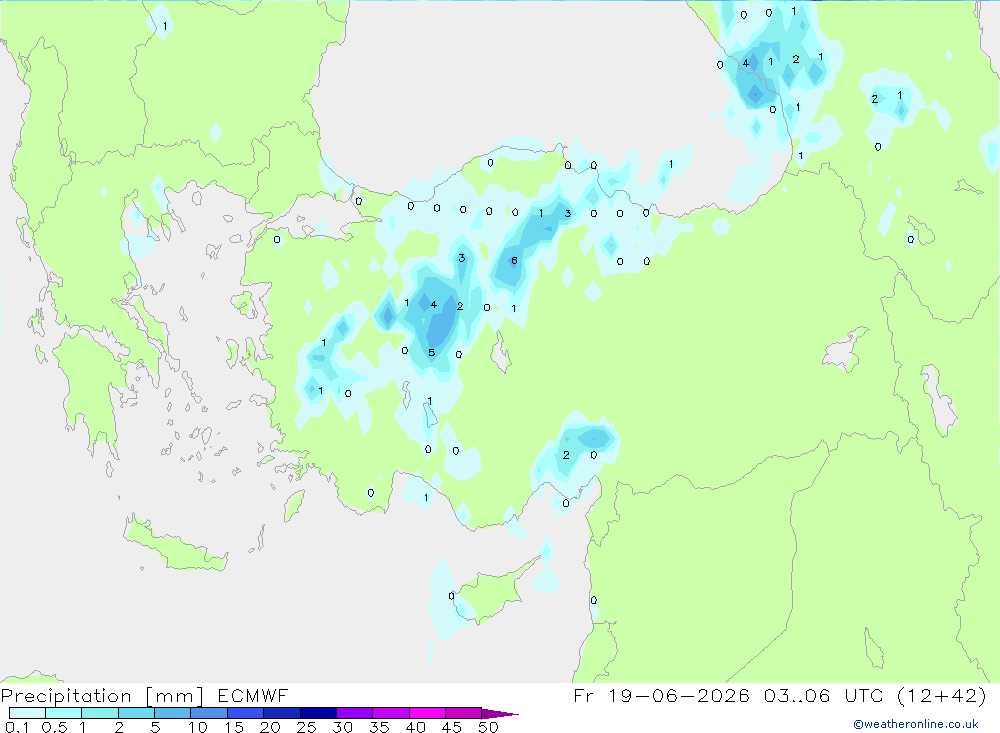Click the '15' legend scale label

234,727
